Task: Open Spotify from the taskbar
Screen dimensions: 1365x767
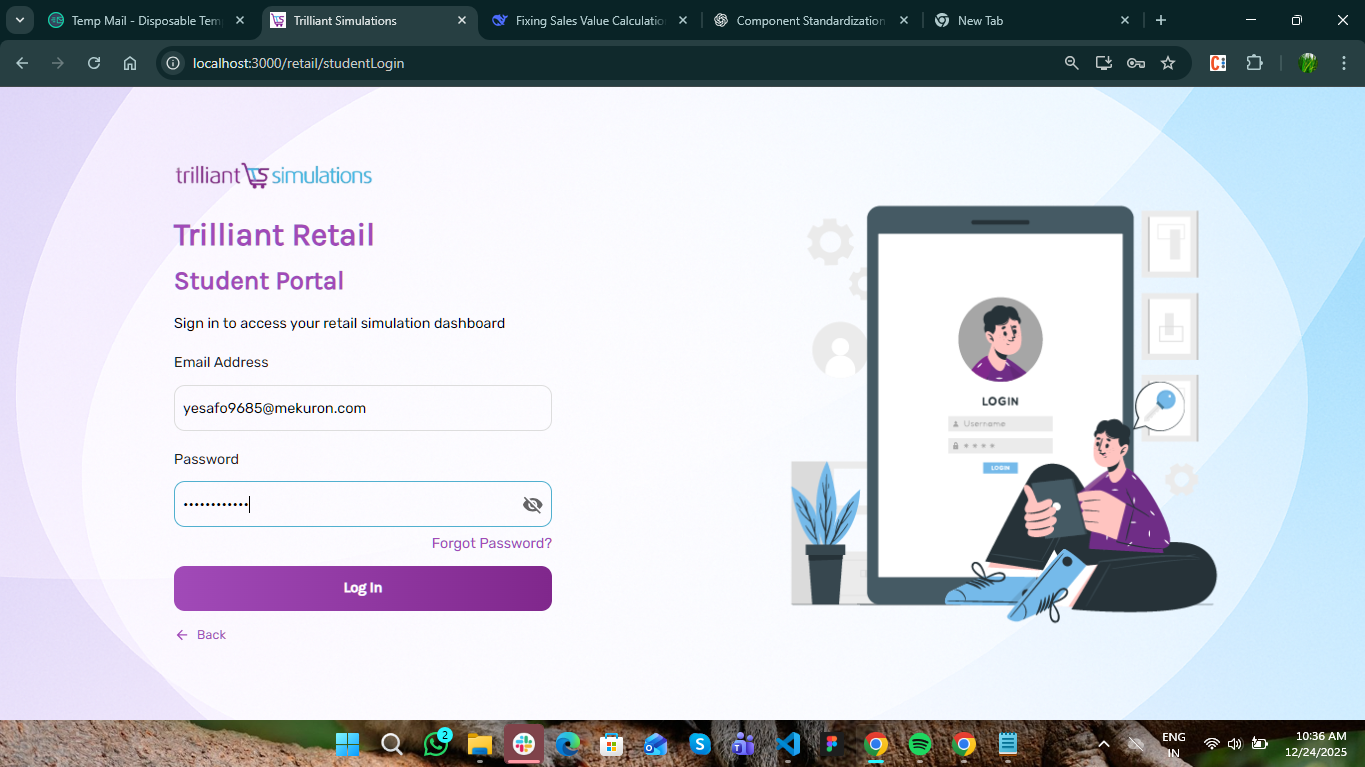Action: tap(920, 744)
